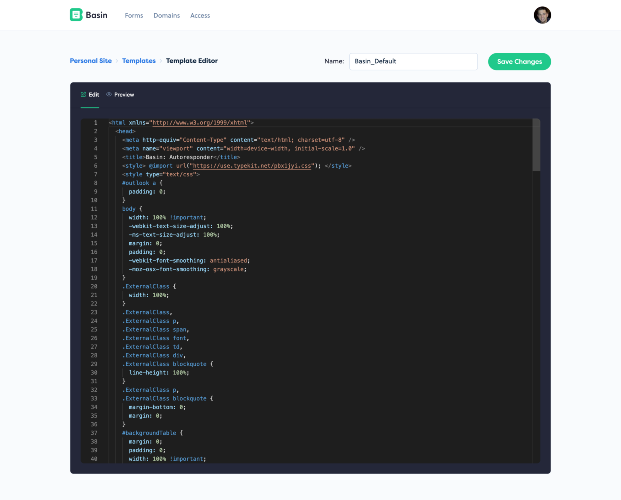The height and width of the screenshot is (500, 621).
Task: Open the user profile avatar
Action: pos(542,15)
